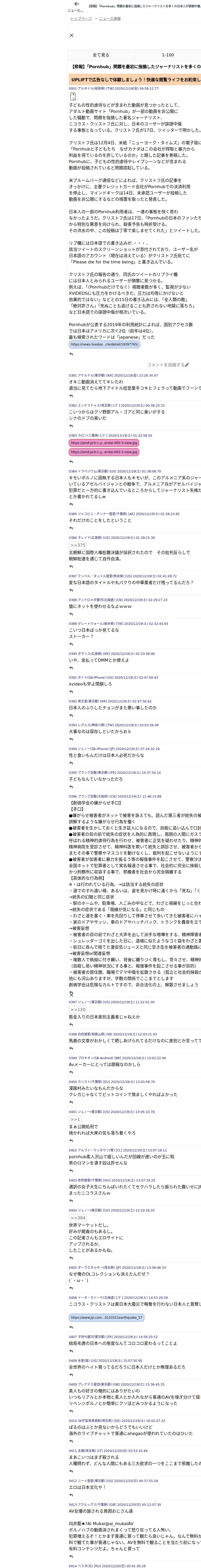
Task: Click the header of post 0396 プランク定数(大阪府)
Action: [x=115, y=796]
